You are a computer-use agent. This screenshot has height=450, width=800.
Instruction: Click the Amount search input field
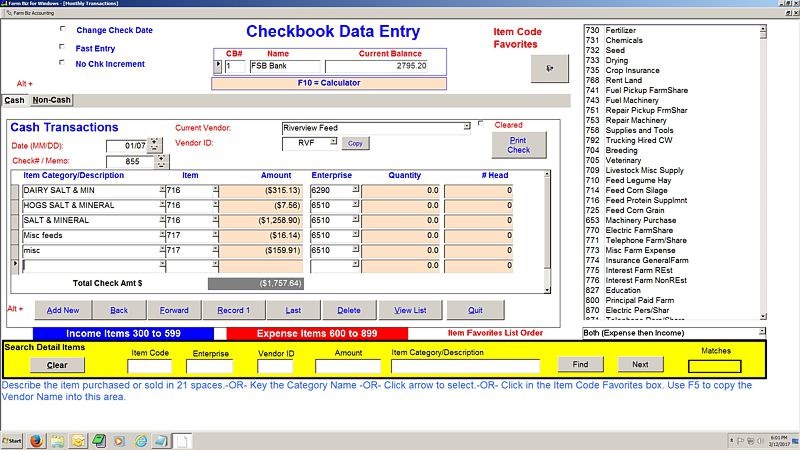(x=348, y=366)
